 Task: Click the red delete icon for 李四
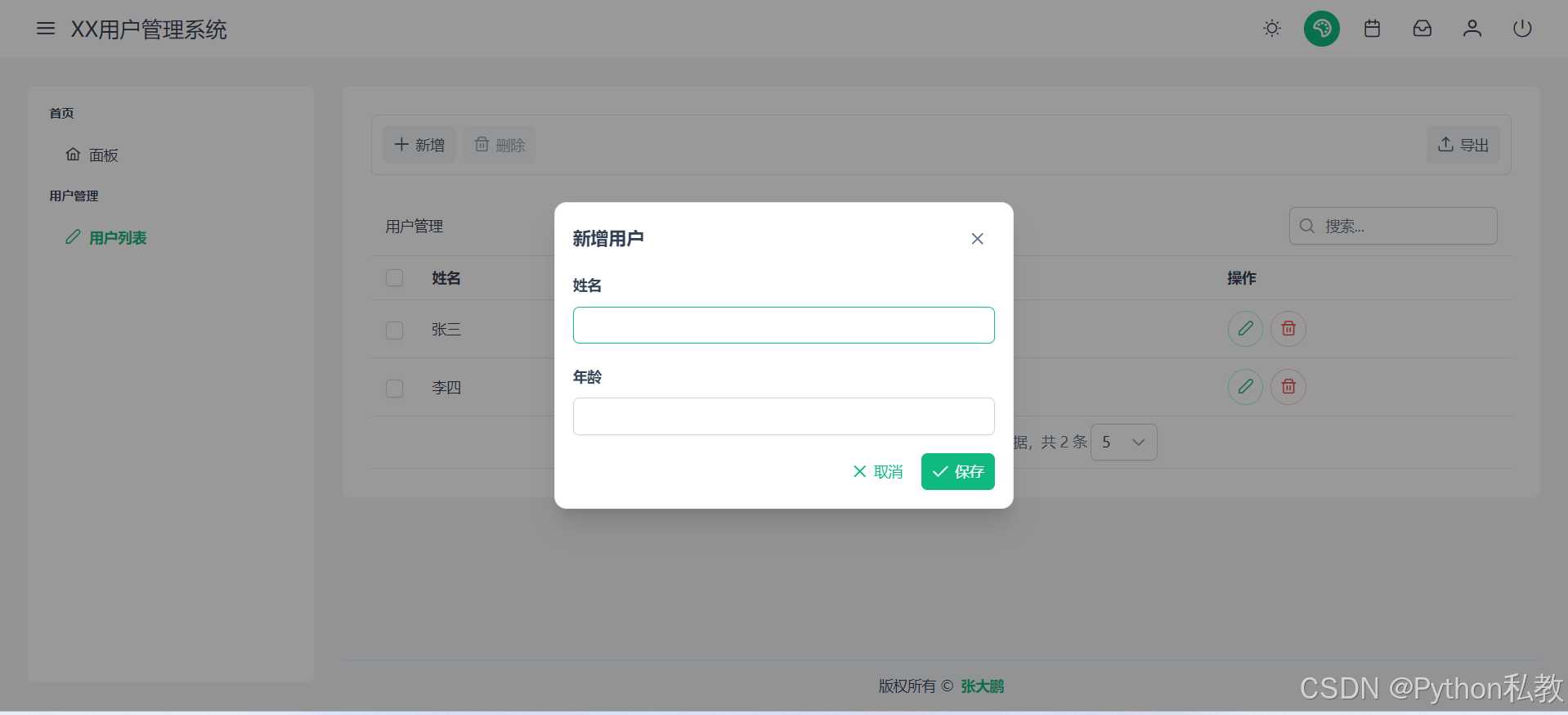(1288, 387)
